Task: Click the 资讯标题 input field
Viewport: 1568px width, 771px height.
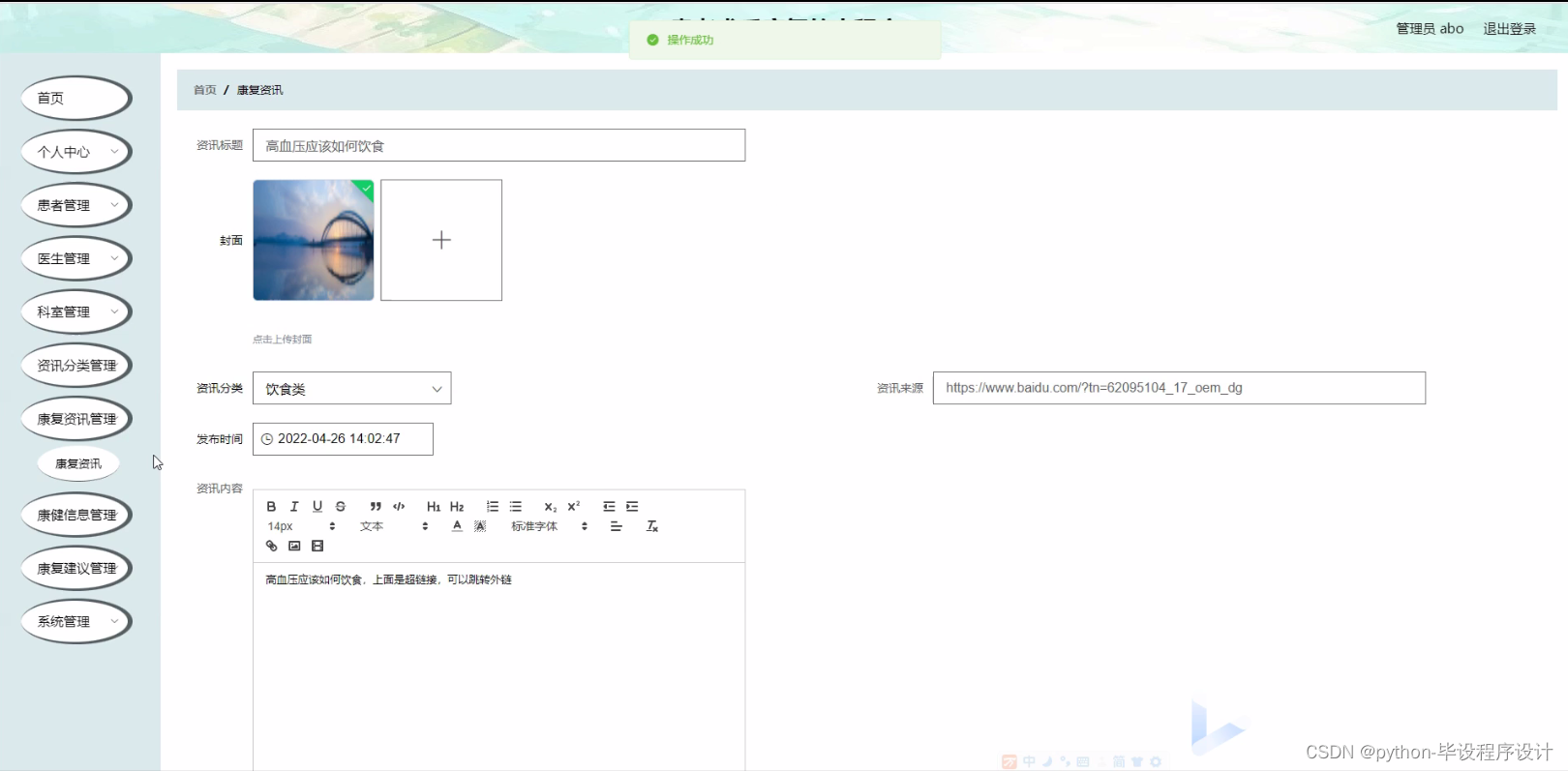Action: coord(499,145)
